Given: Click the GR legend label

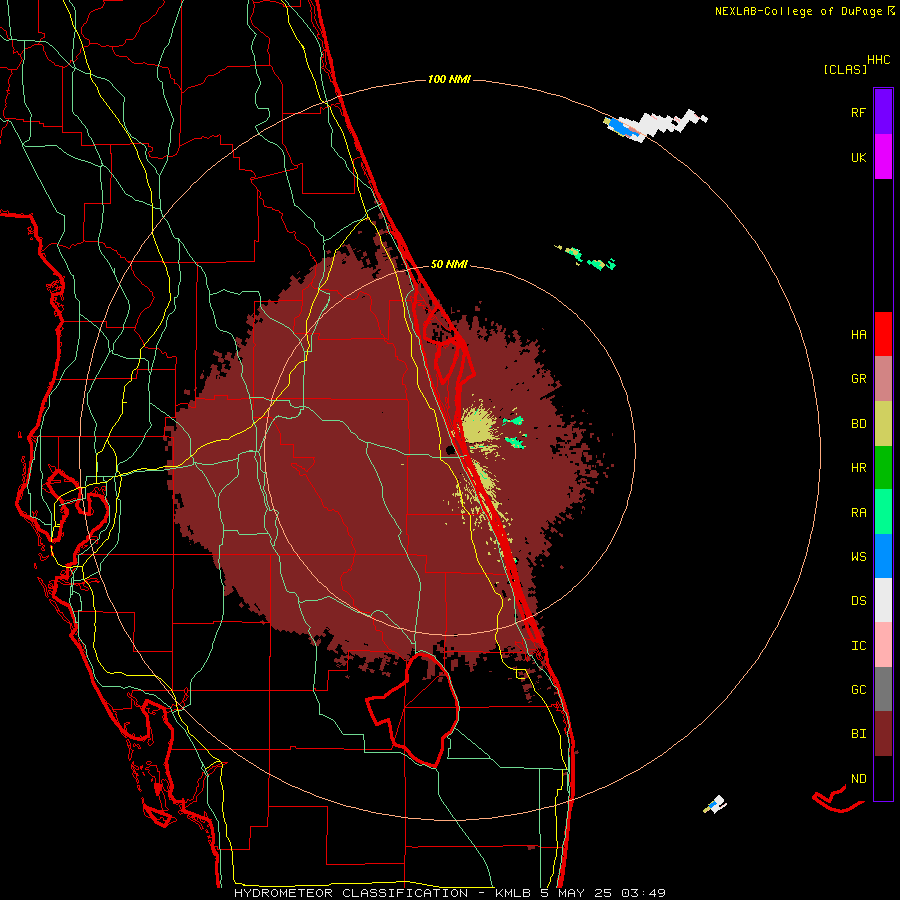Looking at the screenshot, I should click(x=858, y=379).
